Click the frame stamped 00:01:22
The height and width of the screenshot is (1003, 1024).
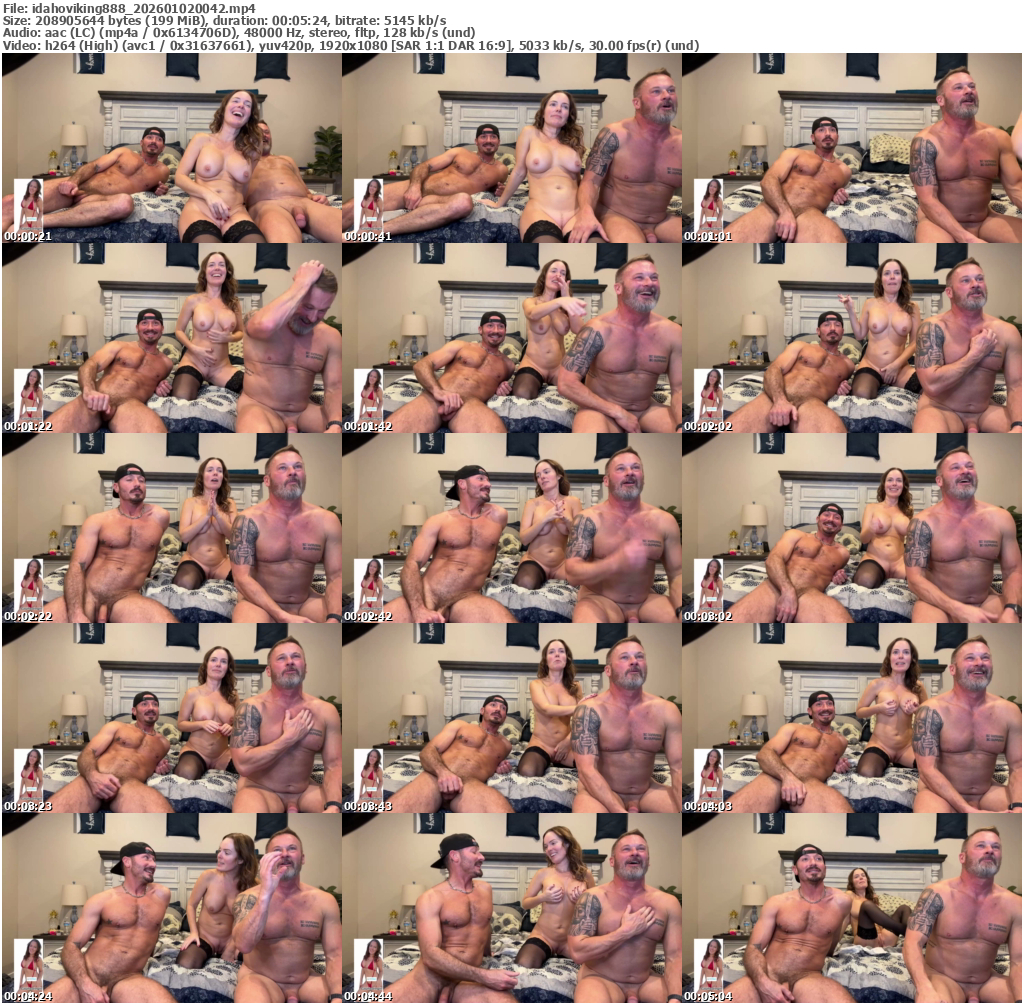click(x=172, y=338)
